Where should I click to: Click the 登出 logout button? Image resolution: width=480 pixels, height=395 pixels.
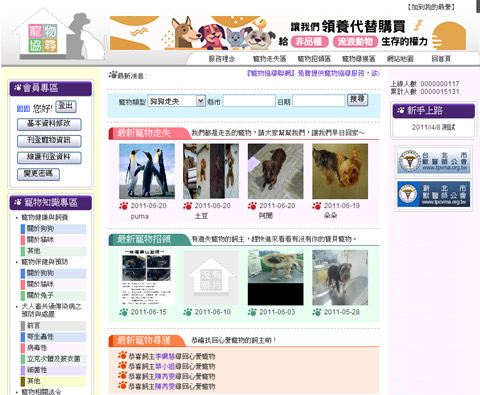click(x=66, y=106)
